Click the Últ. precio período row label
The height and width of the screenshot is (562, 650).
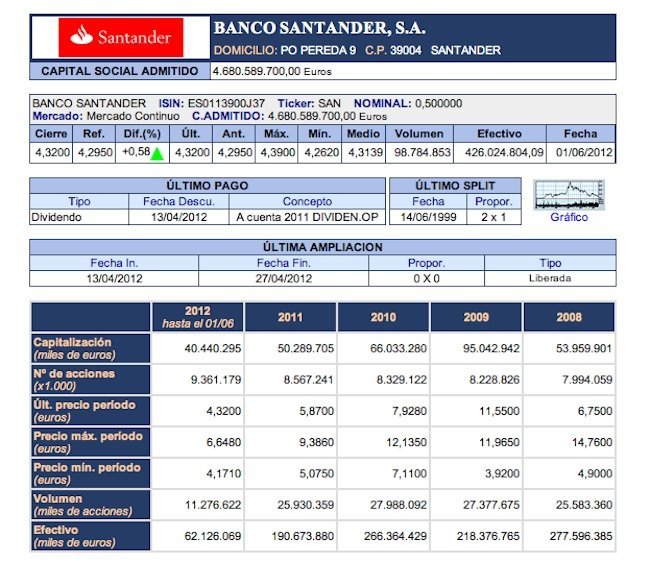click(x=91, y=411)
